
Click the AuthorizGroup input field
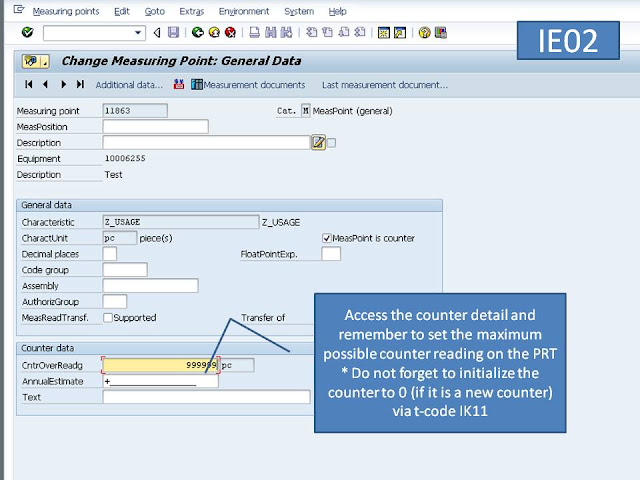[115, 302]
